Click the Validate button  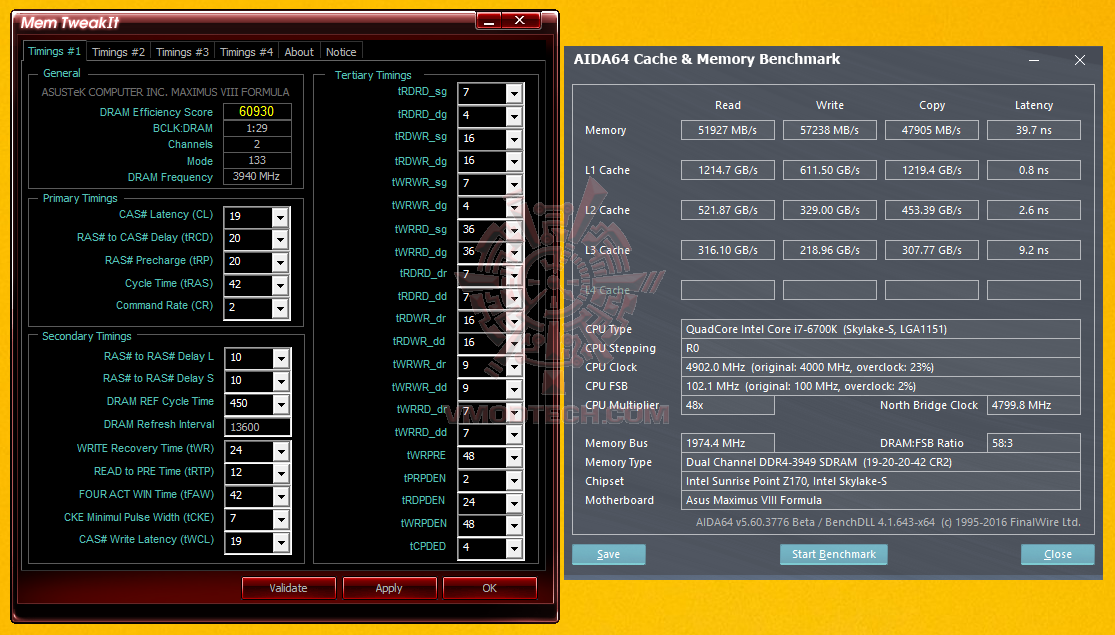(x=289, y=588)
